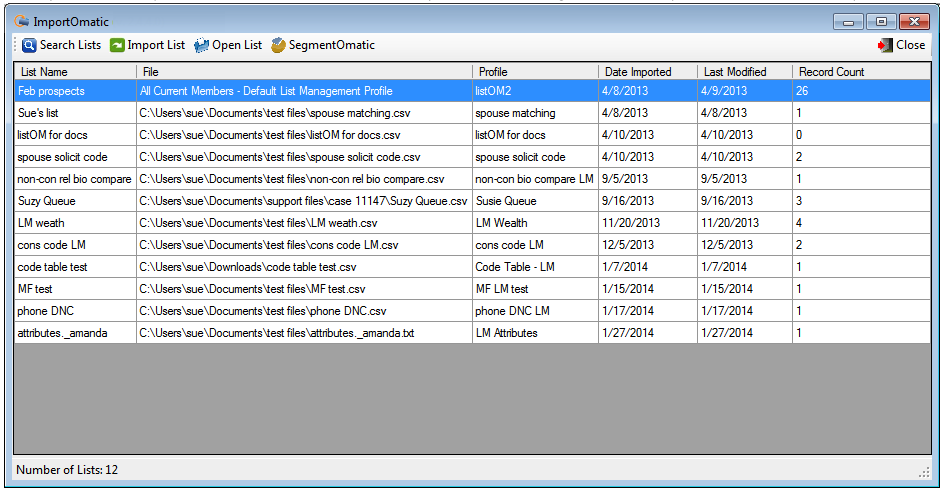This screenshot has width=946, height=494.
Task: Sort by the Record Count column header
Action: (x=860, y=72)
